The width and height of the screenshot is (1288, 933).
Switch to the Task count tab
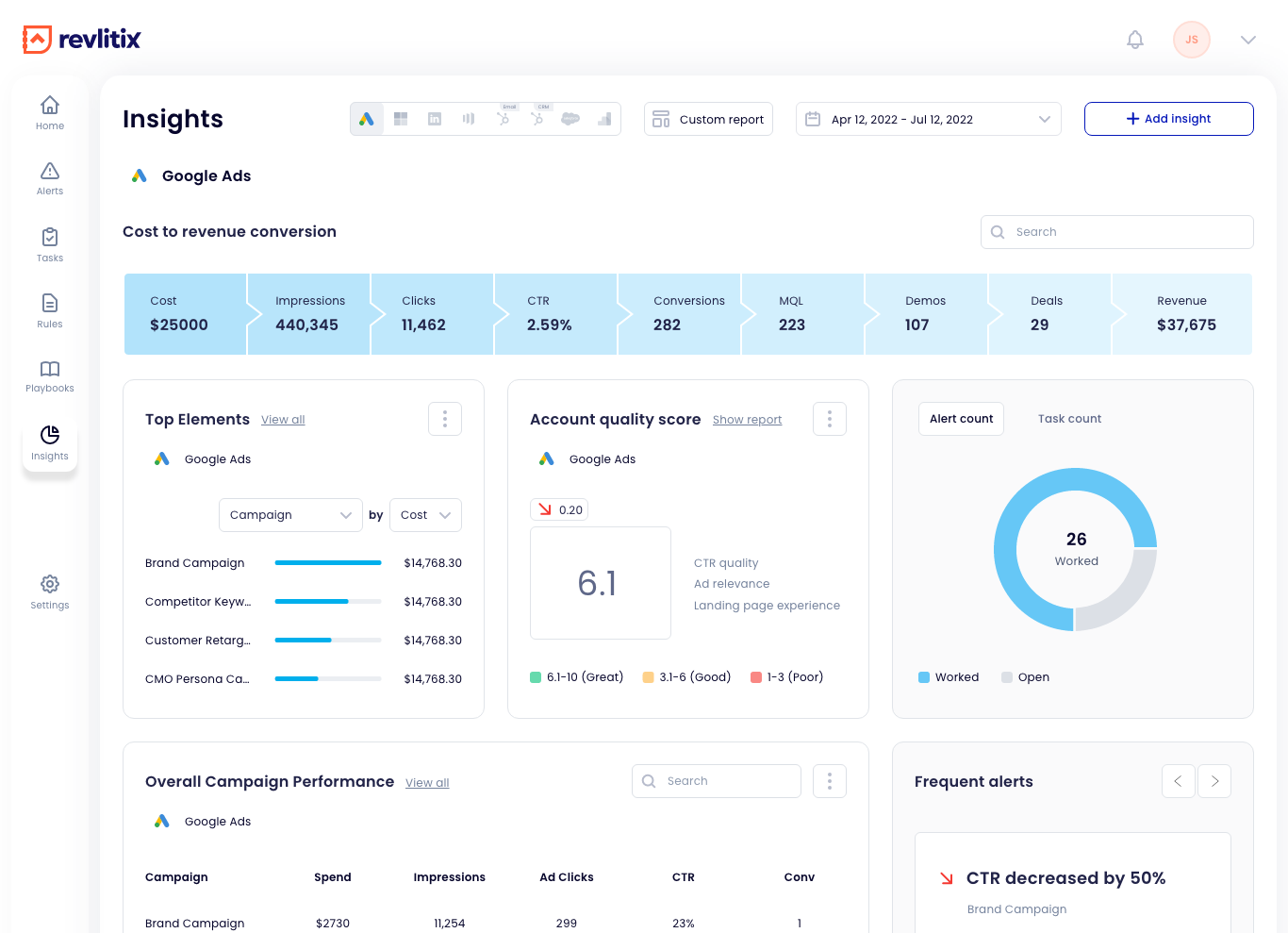pos(1069,418)
